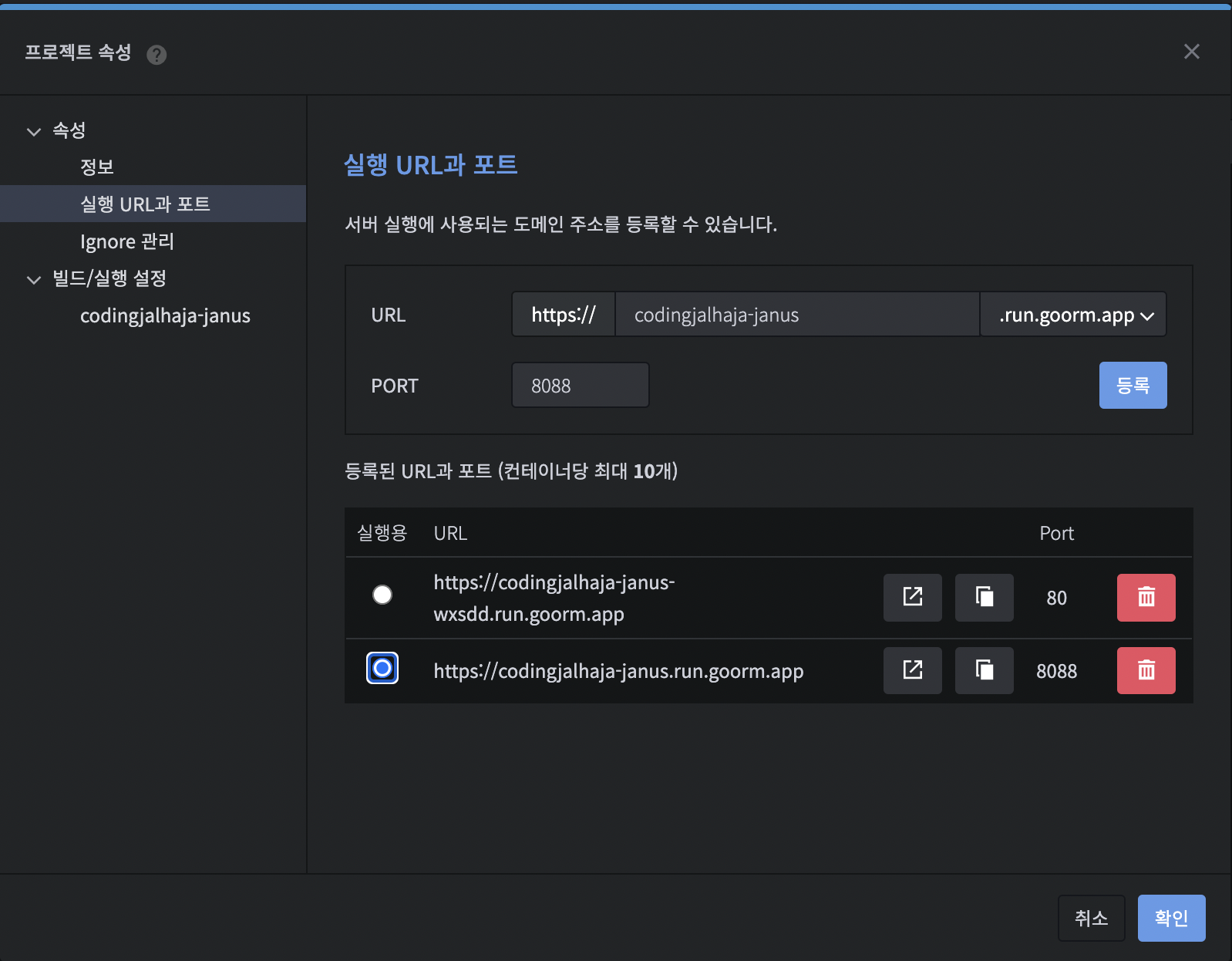Click the https://codingjalhaja-janus.run.goorm.app URL text
The image size is (1232, 961).
pyautogui.click(x=618, y=671)
